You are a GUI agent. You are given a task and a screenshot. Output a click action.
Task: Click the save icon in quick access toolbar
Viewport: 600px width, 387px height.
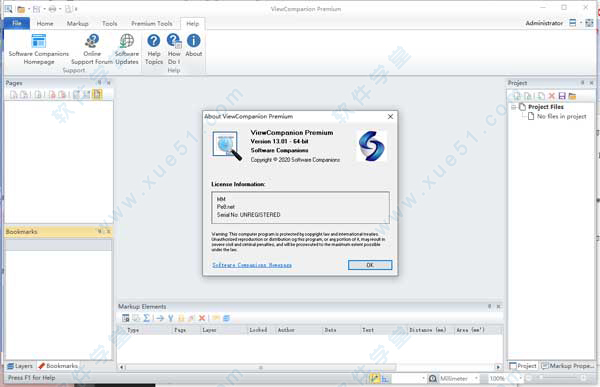pos(36,9)
